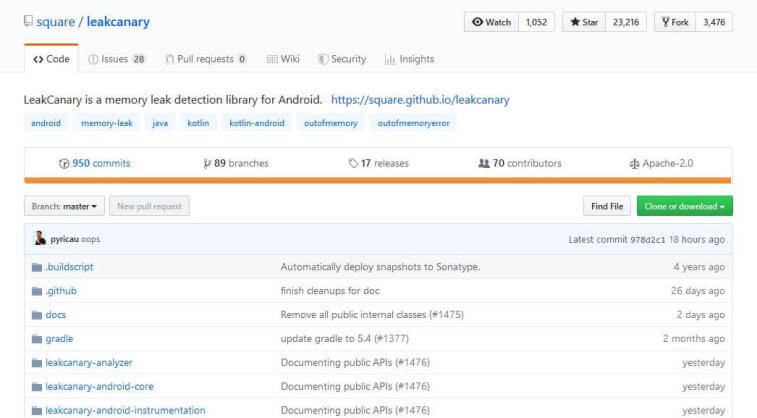Click the repository book icon beside square

point(28,21)
